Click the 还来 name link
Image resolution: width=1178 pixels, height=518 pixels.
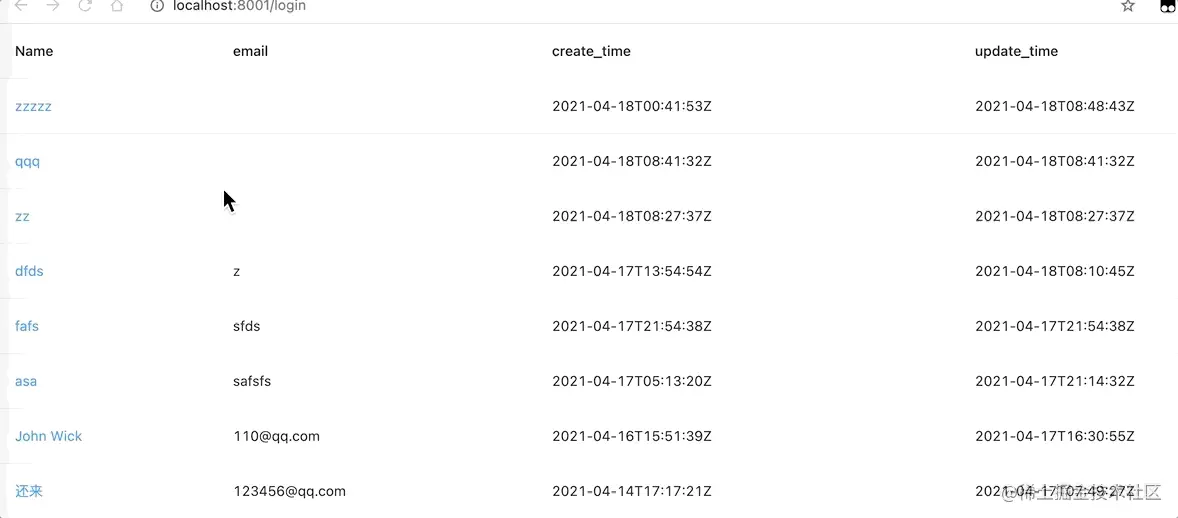coord(29,491)
